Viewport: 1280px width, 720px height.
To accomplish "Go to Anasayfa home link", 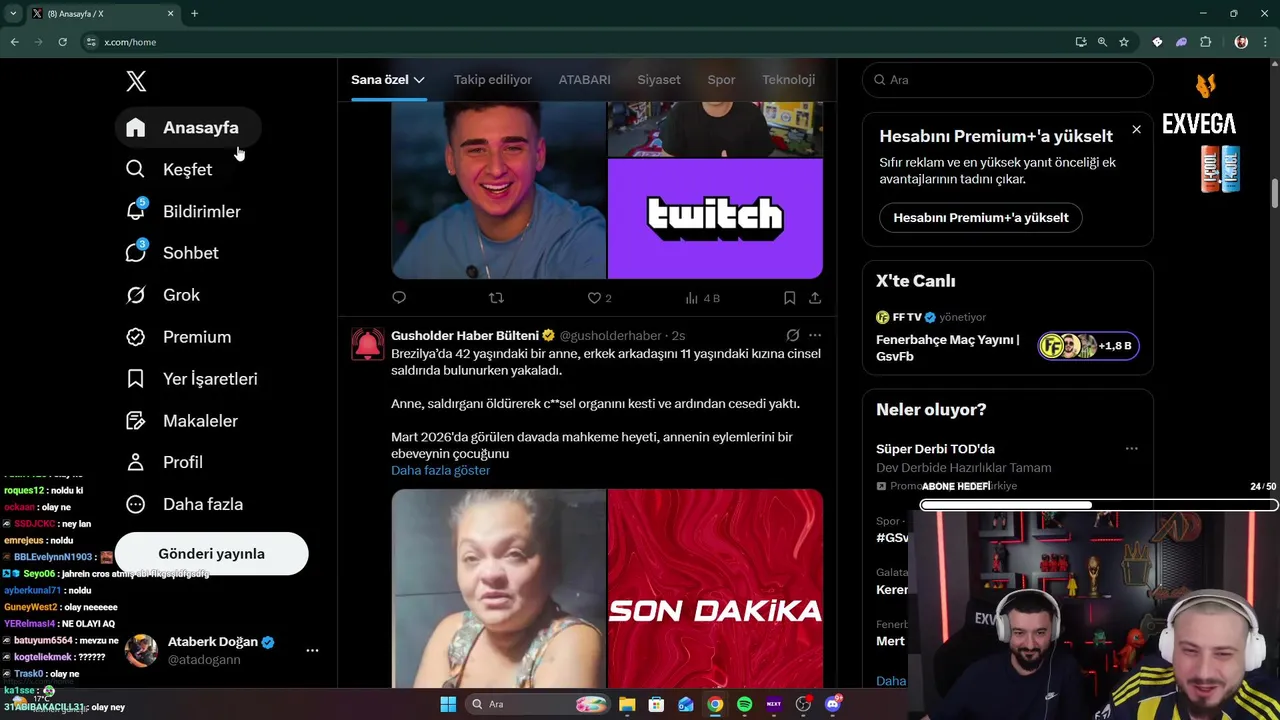I will [x=189, y=127].
